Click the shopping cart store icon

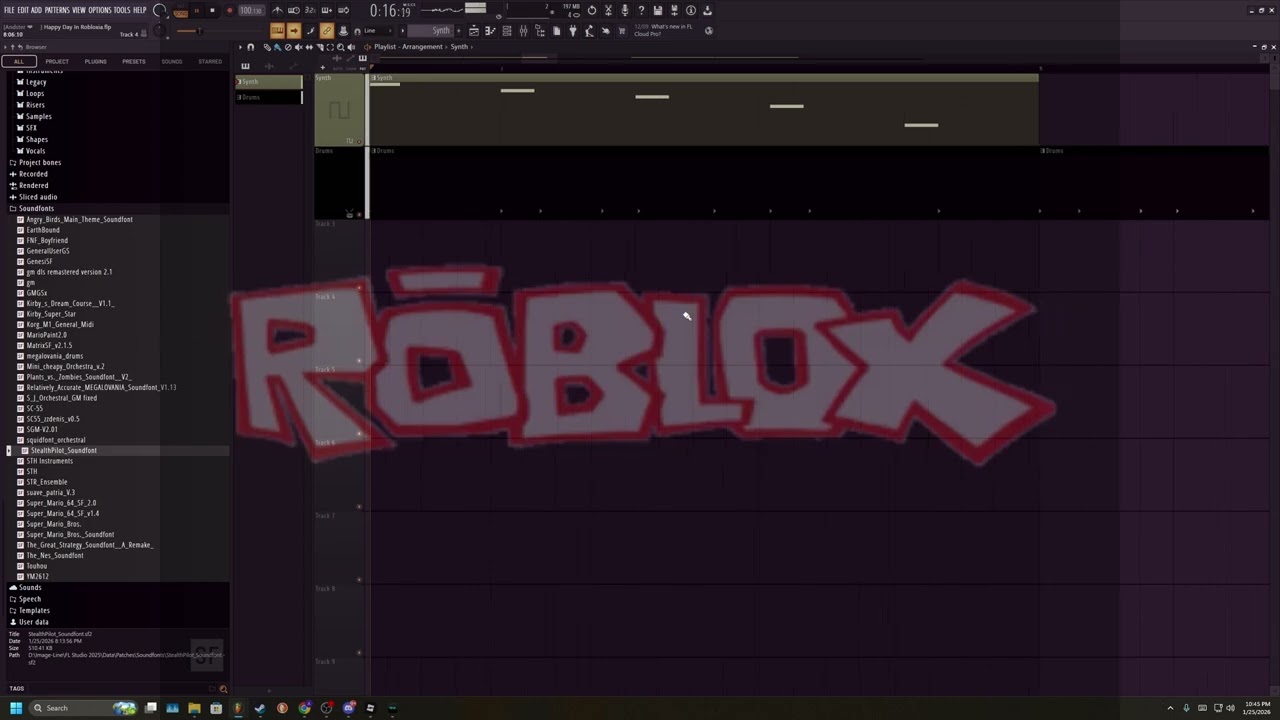coord(622,30)
